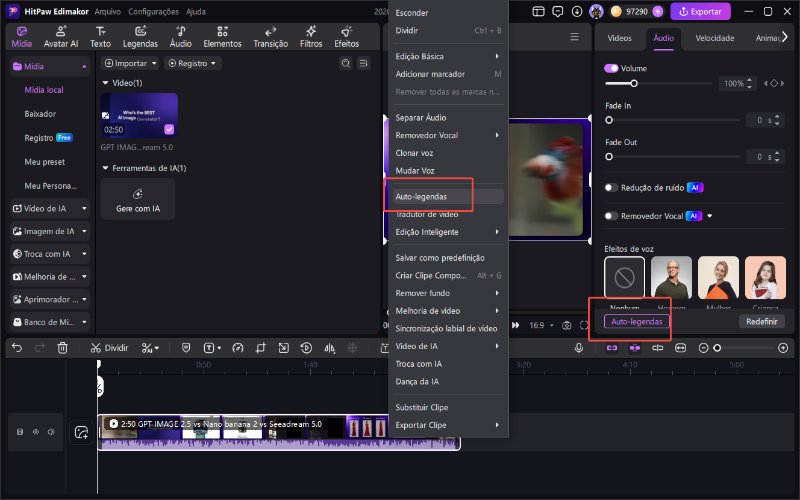Image resolution: width=800 pixels, height=500 pixels.
Task: Click the purple Auto-legendas button
Action: tap(636, 321)
